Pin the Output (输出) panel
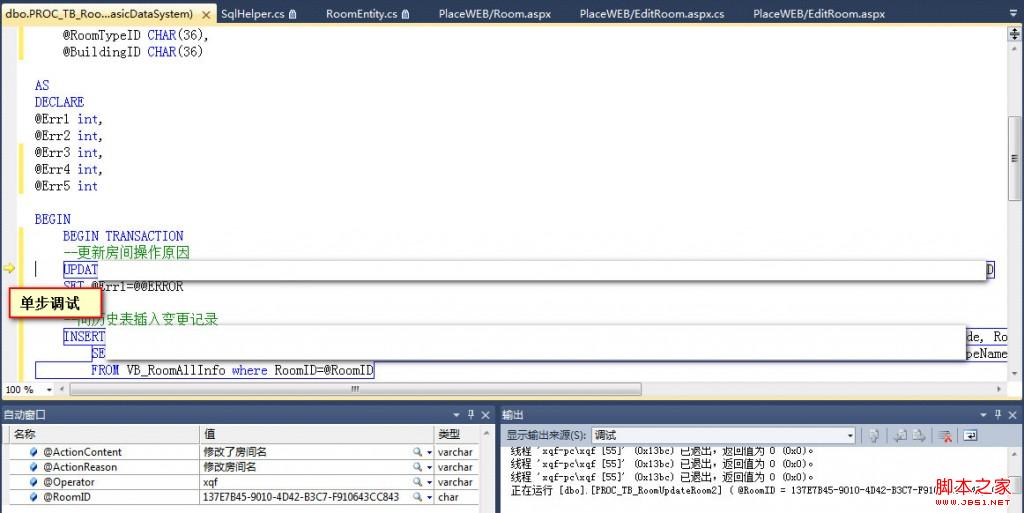This screenshot has width=1024, height=513. [x=996, y=414]
